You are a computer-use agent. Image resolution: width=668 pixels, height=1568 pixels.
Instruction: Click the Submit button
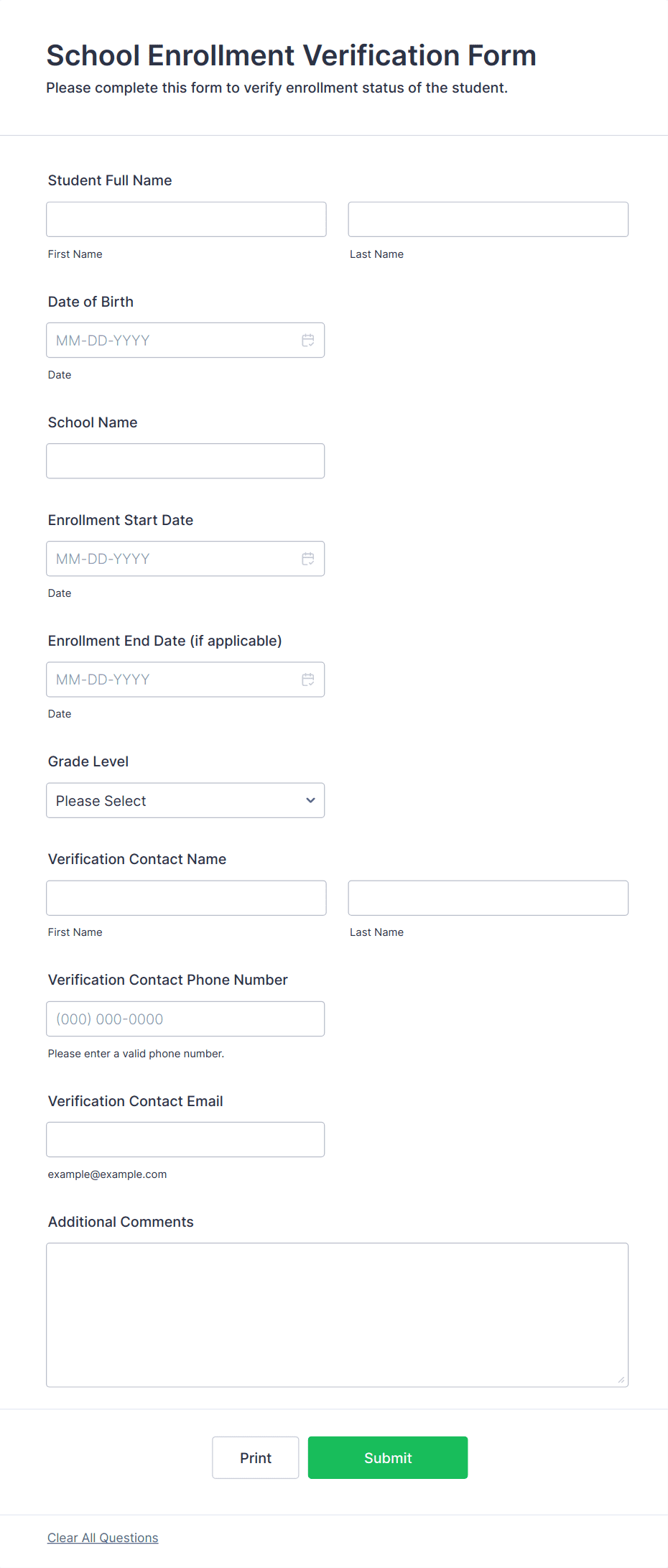(387, 1457)
